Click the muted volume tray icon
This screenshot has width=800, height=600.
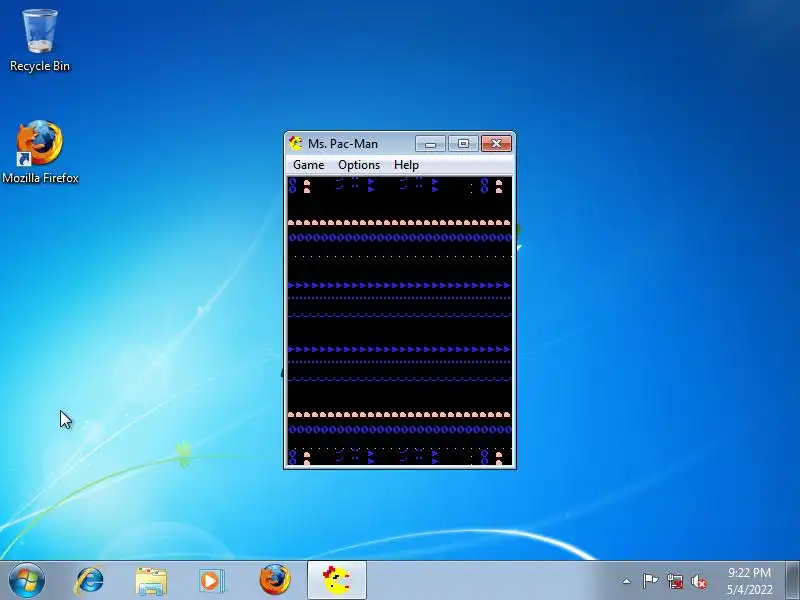coord(699,581)
